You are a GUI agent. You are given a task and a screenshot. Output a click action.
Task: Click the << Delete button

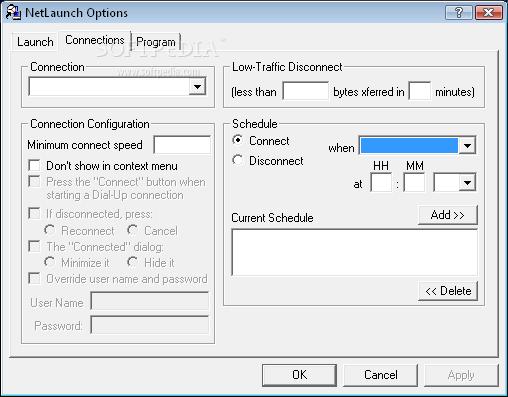pyautogui.click(x=448, y=291)
